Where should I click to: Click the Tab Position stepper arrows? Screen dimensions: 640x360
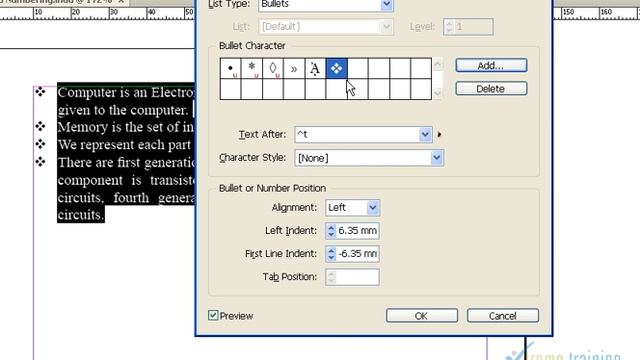coord(331,277)
